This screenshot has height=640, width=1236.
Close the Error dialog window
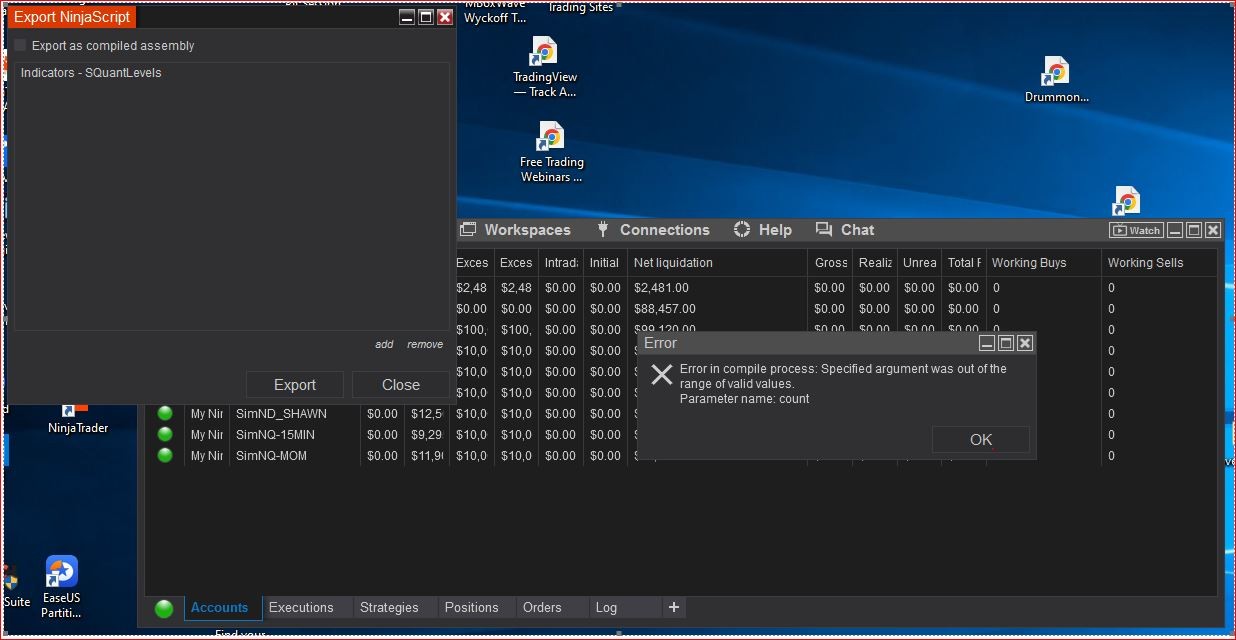[1024, 343]
